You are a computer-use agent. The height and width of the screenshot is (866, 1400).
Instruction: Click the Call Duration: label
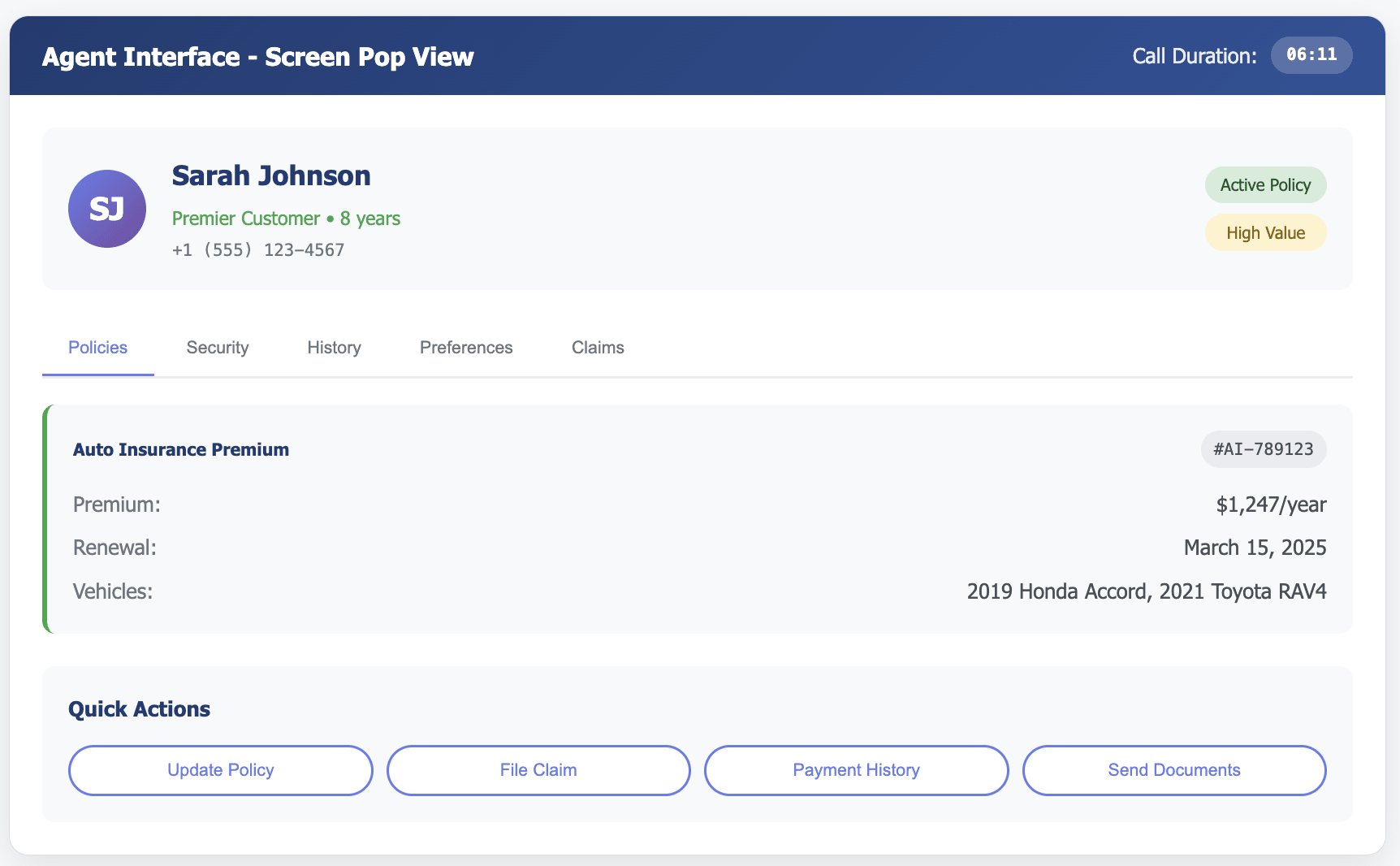(1195, 56)
